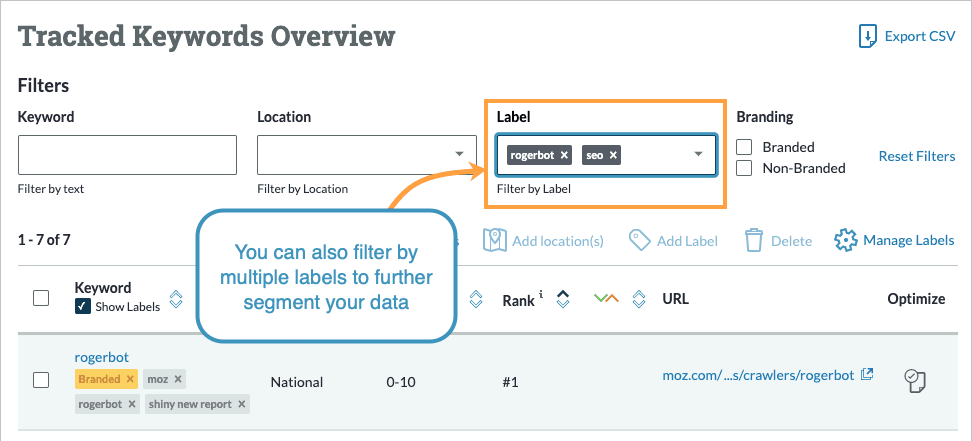Remove the Branded tag from rogerbot keyword
The height and width of the screenshot is (441, 972).
(x=130, y=380)
